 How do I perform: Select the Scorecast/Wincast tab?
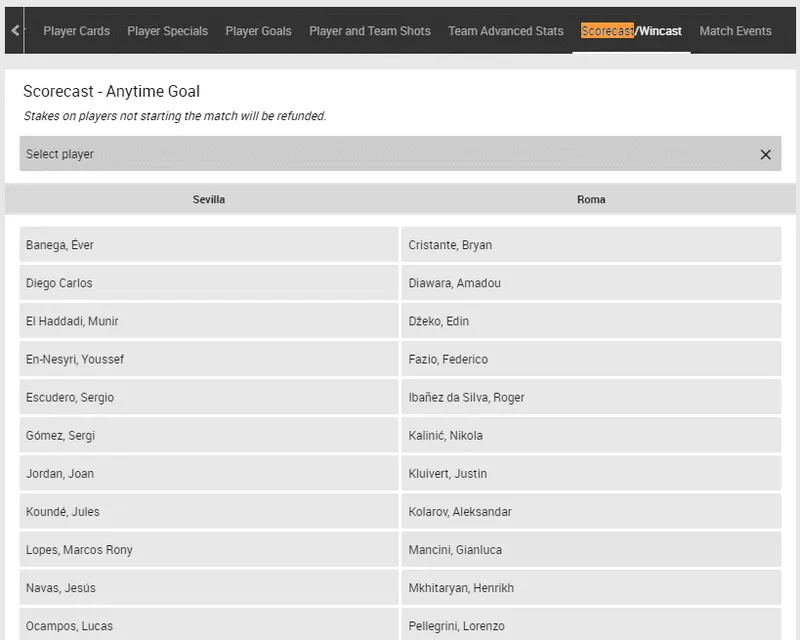click(631, 31)
